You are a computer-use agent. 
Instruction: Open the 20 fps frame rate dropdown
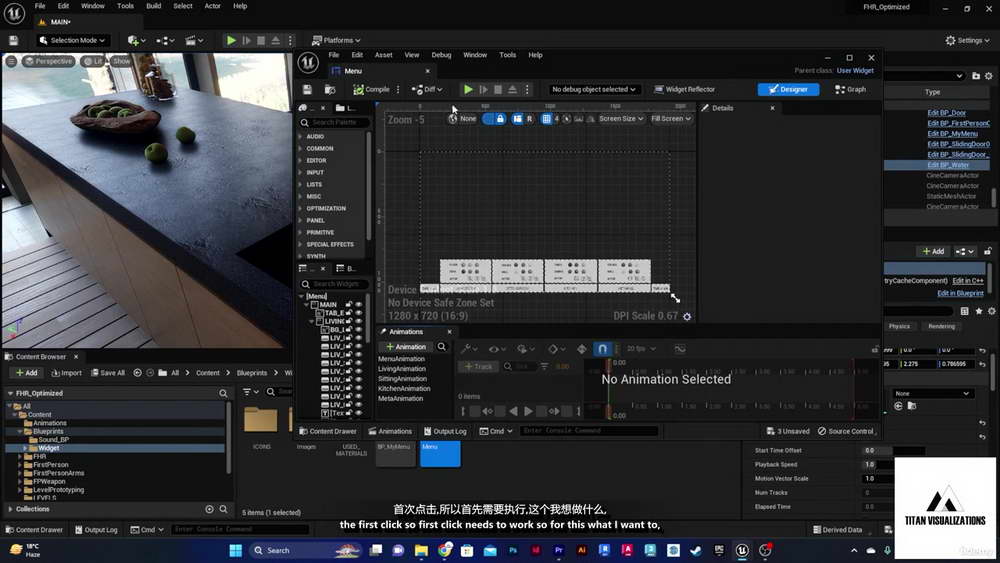tap(641, 349)
